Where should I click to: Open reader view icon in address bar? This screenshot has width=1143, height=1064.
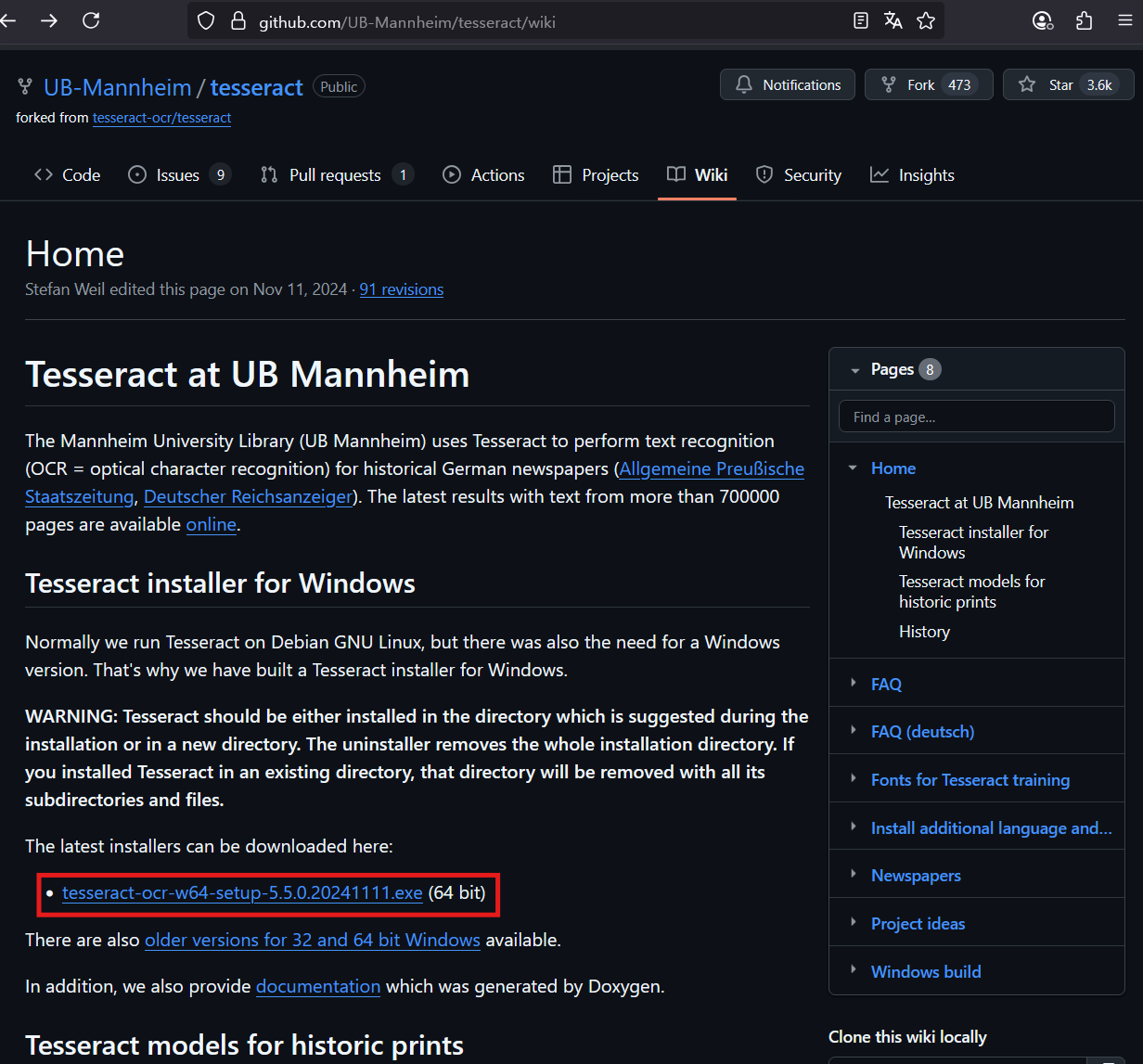861,20
